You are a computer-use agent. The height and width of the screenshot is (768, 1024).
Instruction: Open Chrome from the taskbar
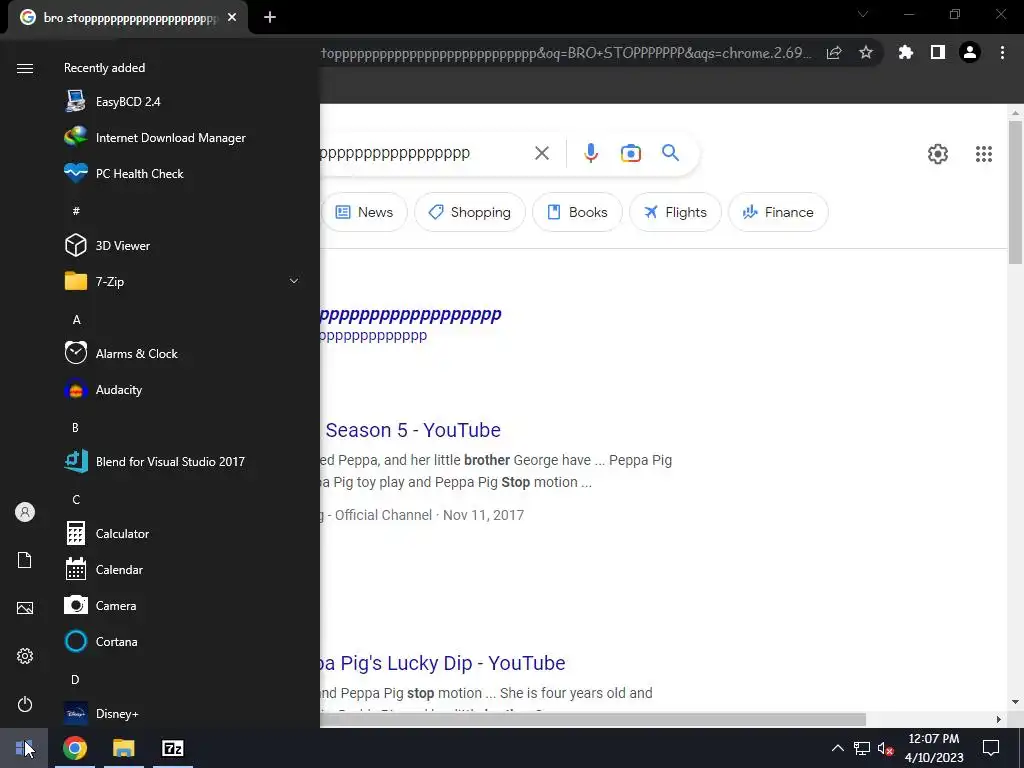(74, 748)
